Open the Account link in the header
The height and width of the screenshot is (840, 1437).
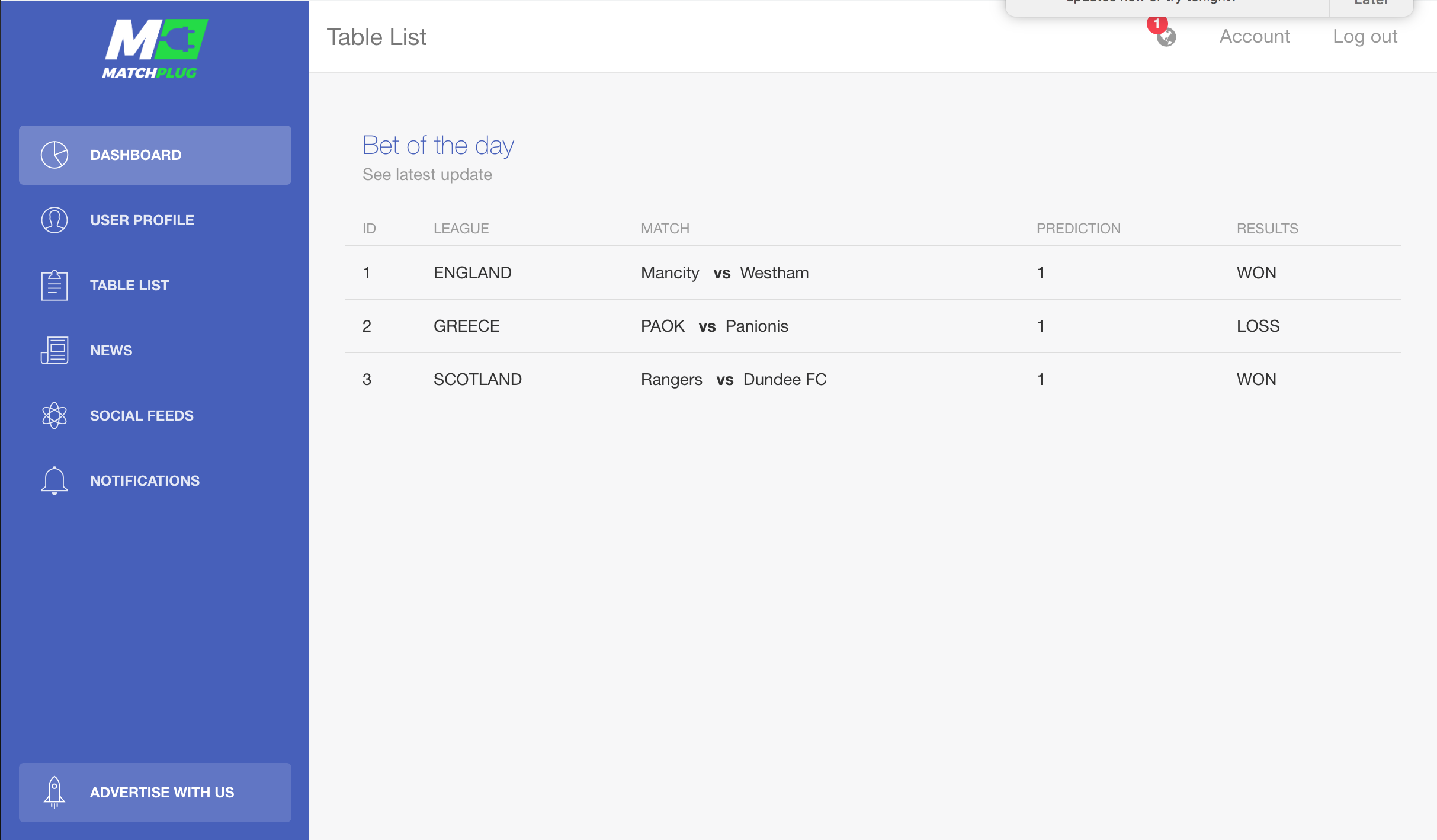1255,36
